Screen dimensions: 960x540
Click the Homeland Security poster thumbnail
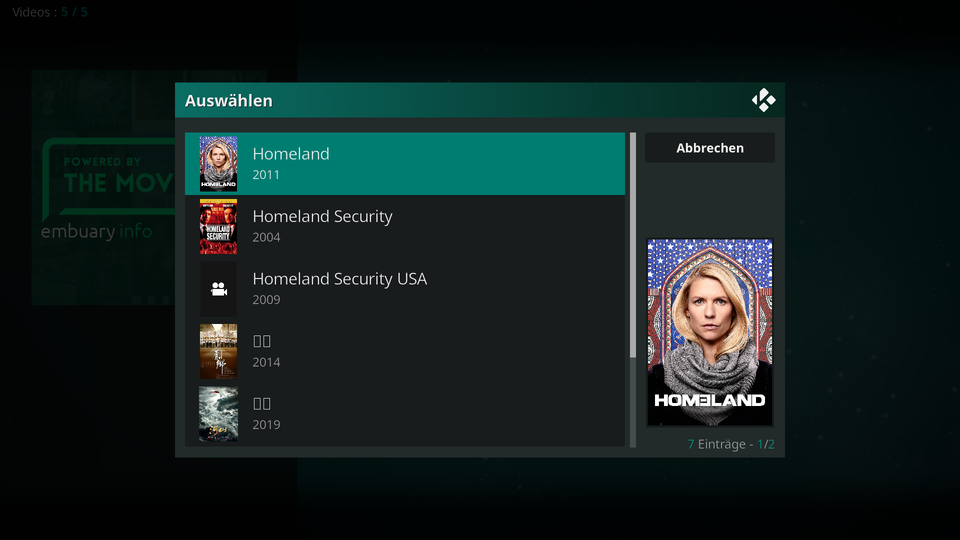(219, 226)
